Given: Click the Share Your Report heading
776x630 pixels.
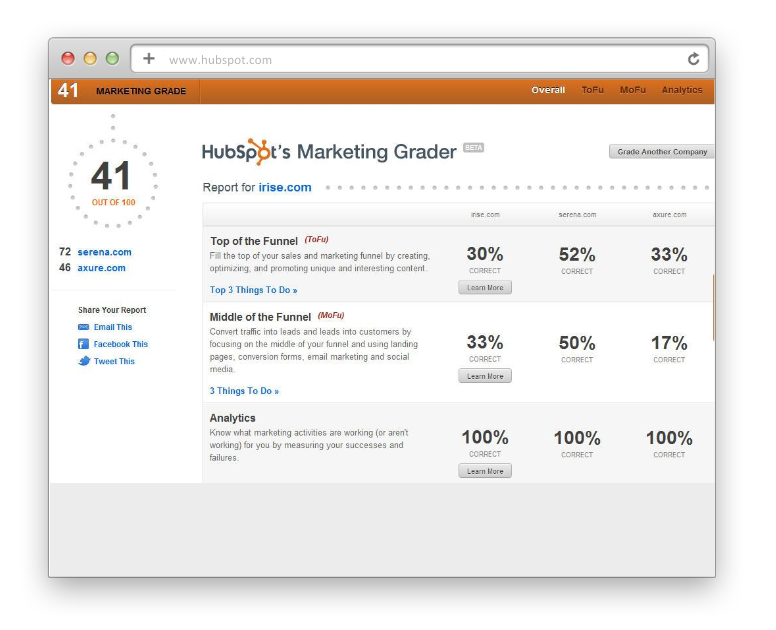Looking at the screenshot, I should pyautogui.click(x=112, y=310).
